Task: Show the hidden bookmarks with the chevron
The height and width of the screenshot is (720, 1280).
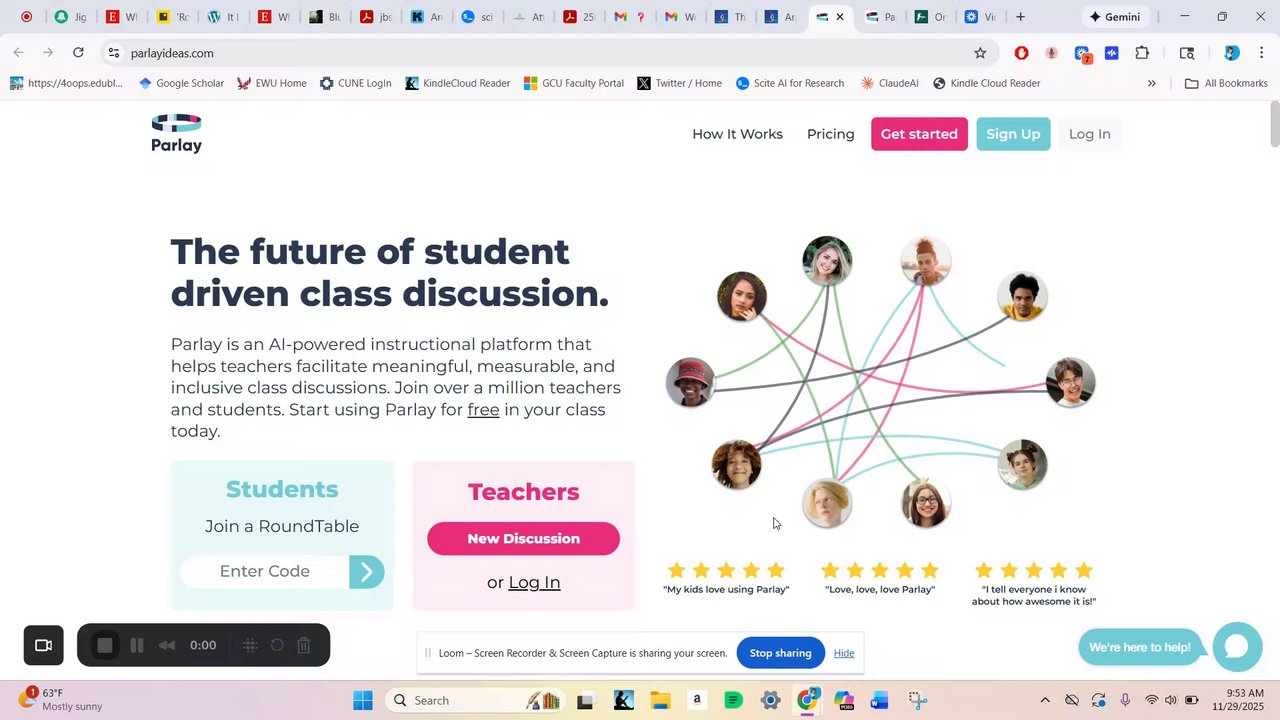Action: 1151,83
